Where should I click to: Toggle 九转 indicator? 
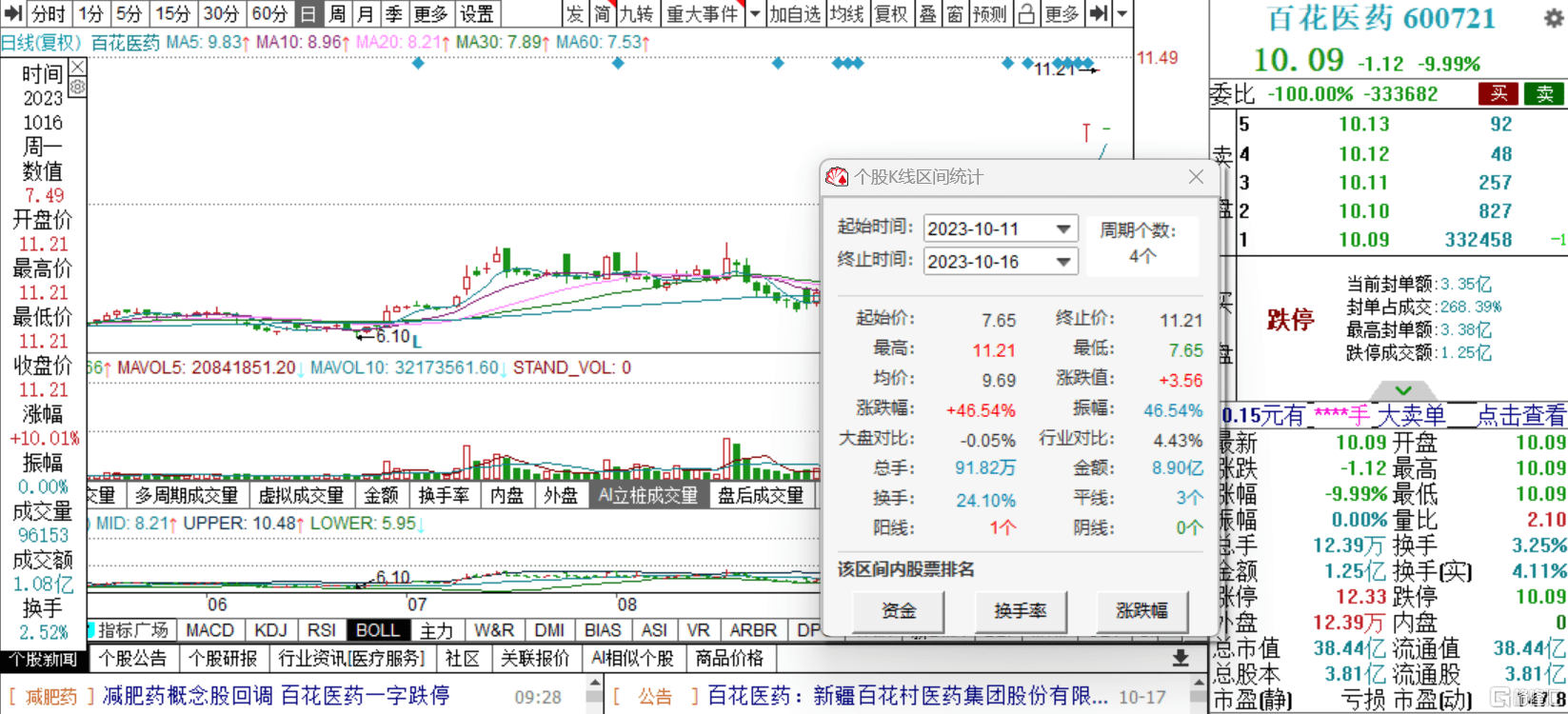[x=637, y=13]
